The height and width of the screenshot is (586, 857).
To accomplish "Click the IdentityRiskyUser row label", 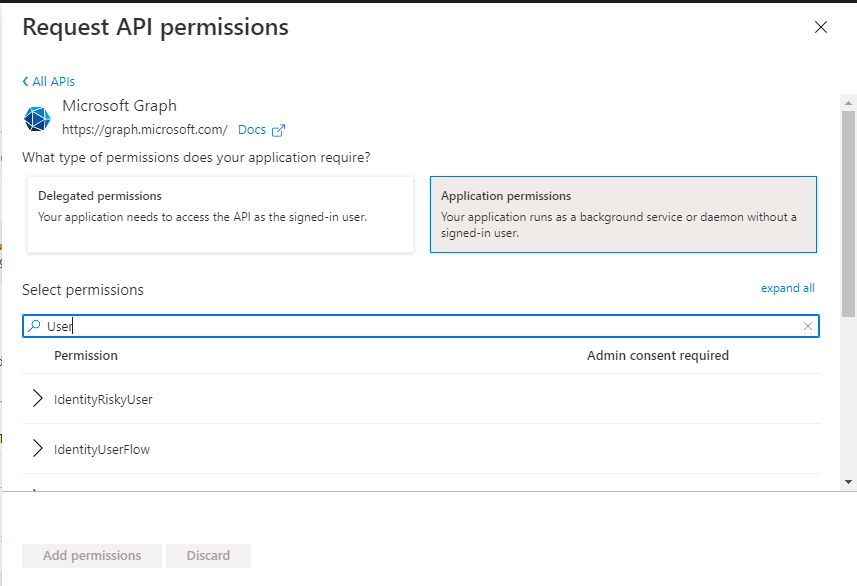I will click(x=103, y=400).
